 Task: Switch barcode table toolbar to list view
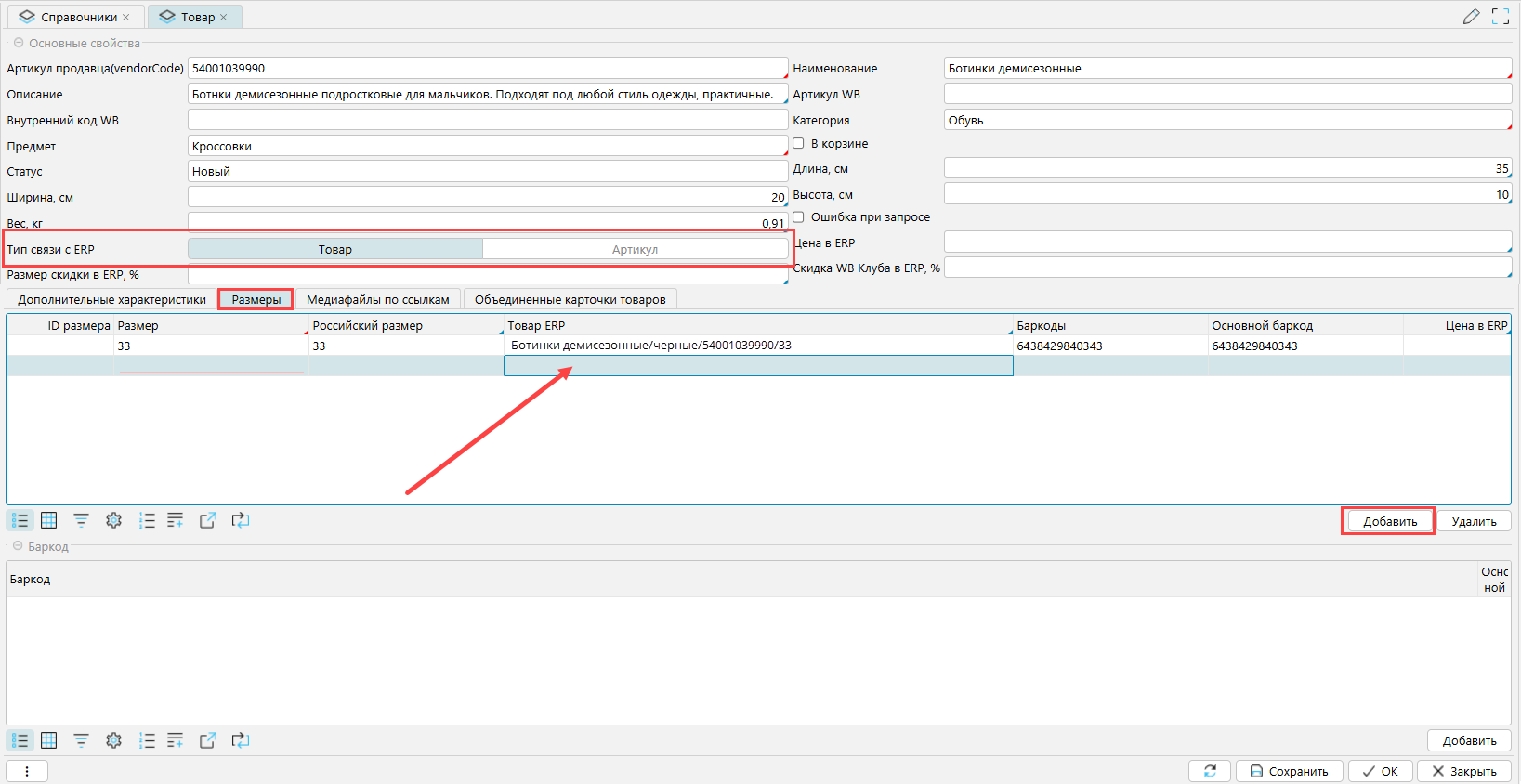coord(20,740)
